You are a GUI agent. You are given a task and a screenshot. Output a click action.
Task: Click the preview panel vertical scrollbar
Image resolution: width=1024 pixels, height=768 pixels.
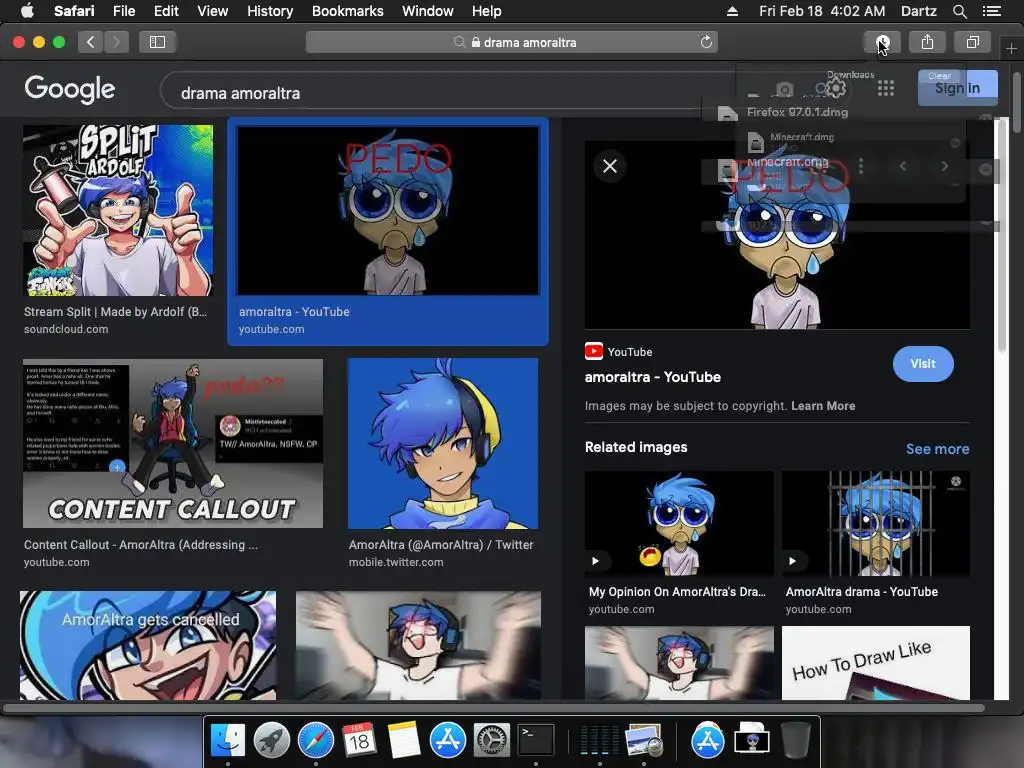coord(1002,235)
